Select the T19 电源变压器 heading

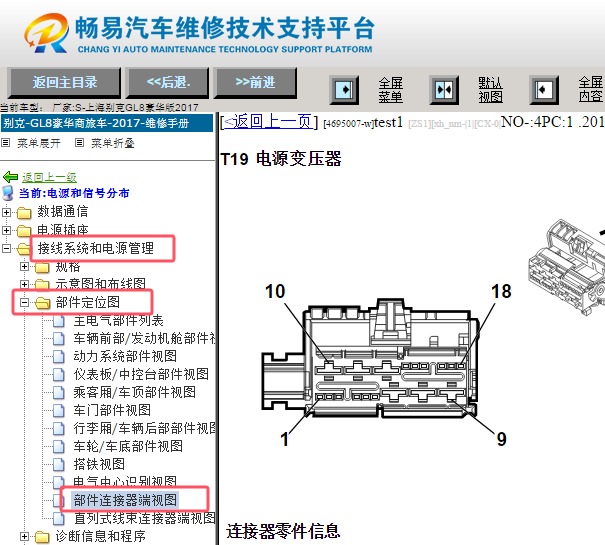281,159
